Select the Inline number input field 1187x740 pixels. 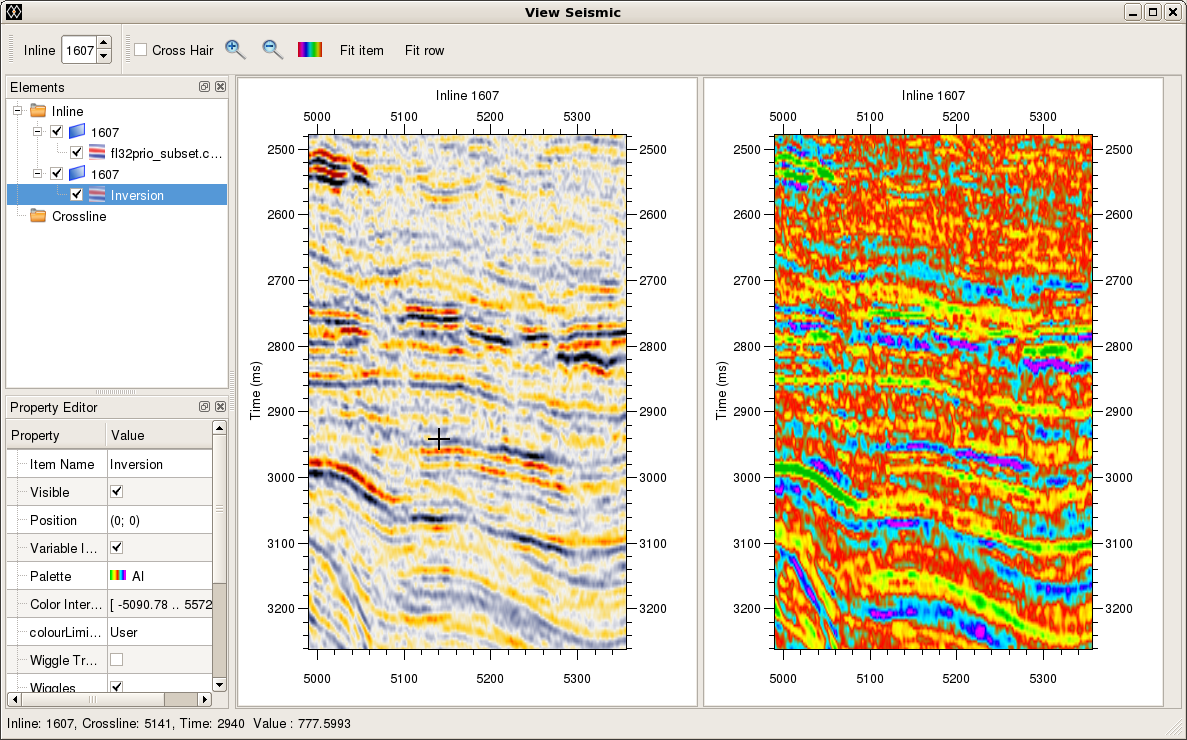pyautogui.click(x=80, y=49)
